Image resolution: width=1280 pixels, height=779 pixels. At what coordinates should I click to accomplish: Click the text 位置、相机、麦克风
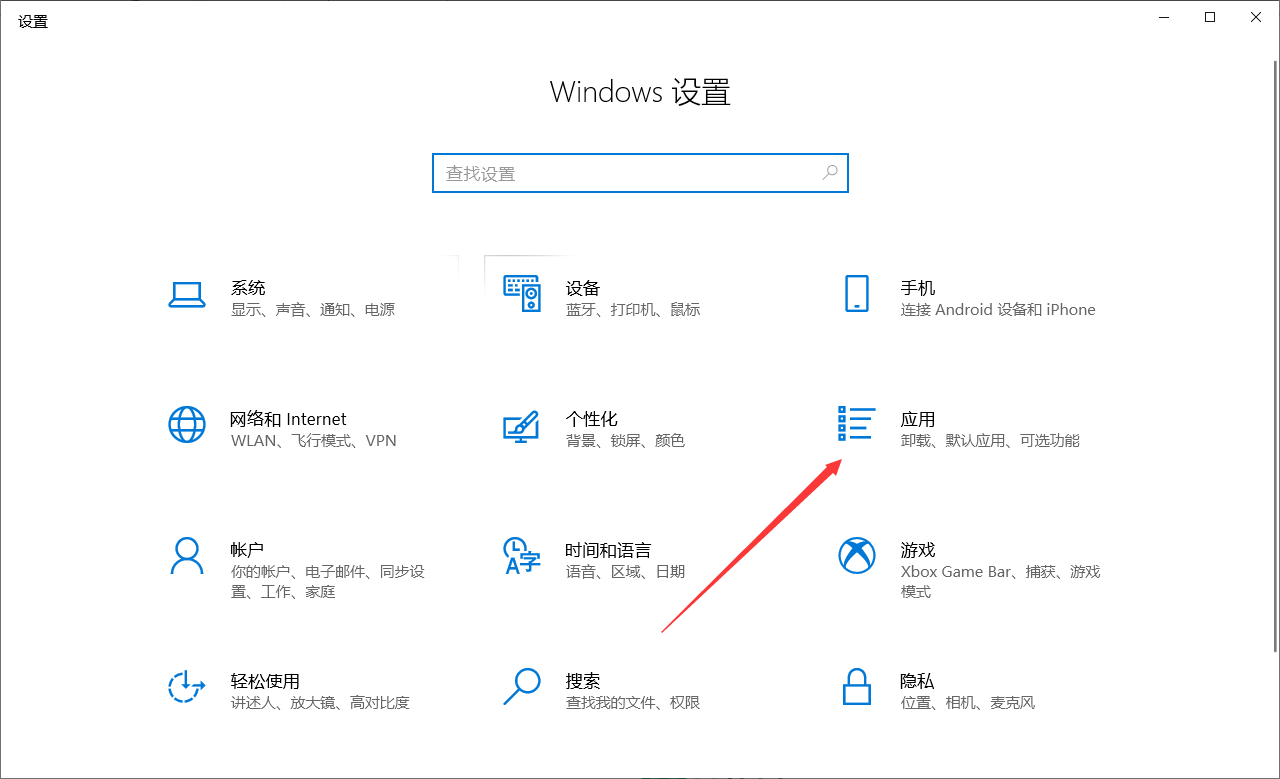(x=968, y=703)
